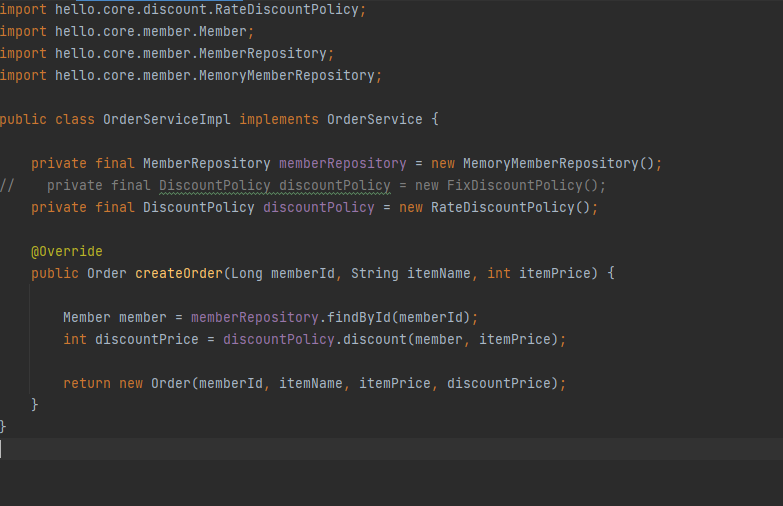Click the RateDiscountPolicy import line
The height and width of the screenshot is (506, 783).
183,9
